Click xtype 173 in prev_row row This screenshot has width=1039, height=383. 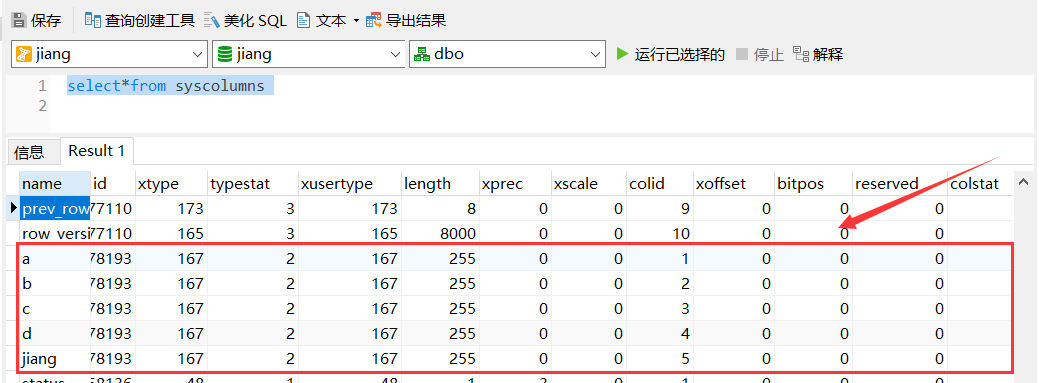click(171, 209)
